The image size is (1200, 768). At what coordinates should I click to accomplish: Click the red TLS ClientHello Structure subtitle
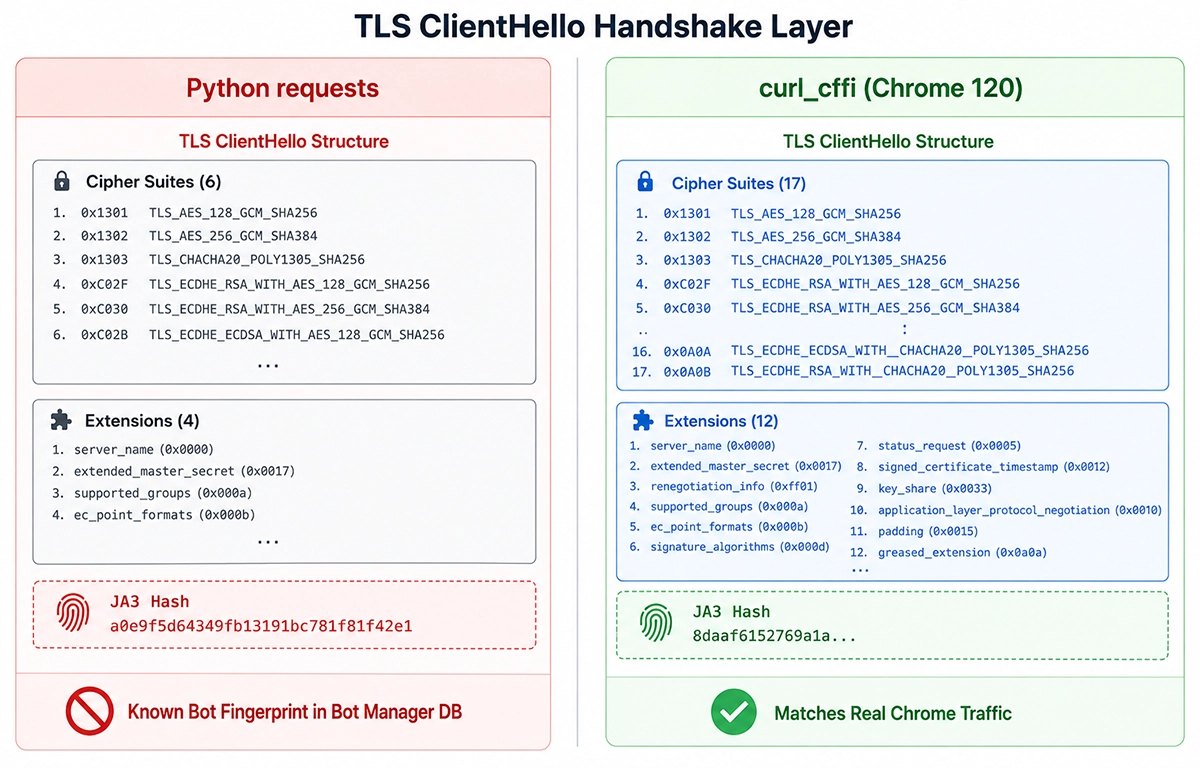click(x=284, y=141)
